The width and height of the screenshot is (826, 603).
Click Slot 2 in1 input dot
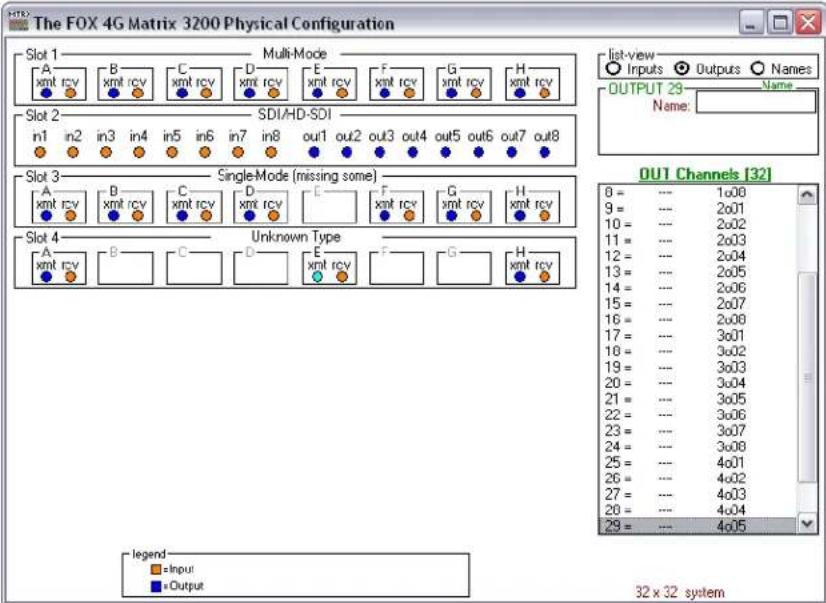coord(40,152)
